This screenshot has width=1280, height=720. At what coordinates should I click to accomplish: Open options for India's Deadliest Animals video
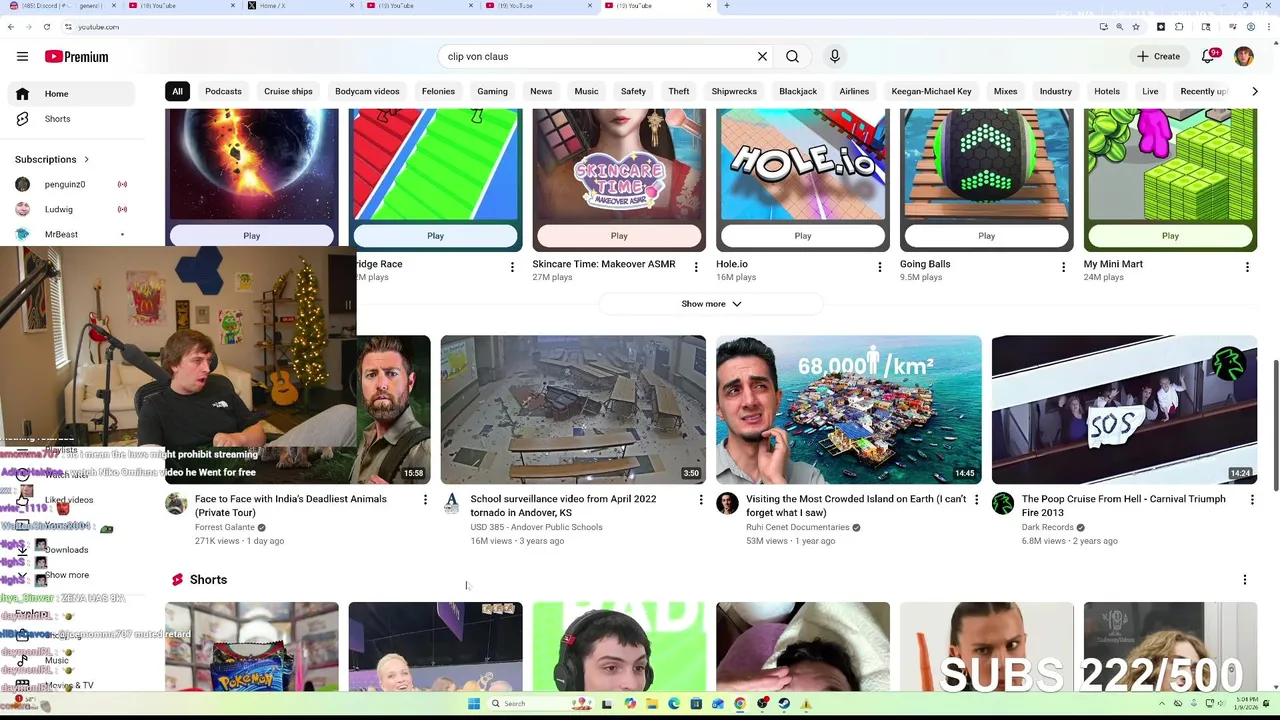coord(425,499)
